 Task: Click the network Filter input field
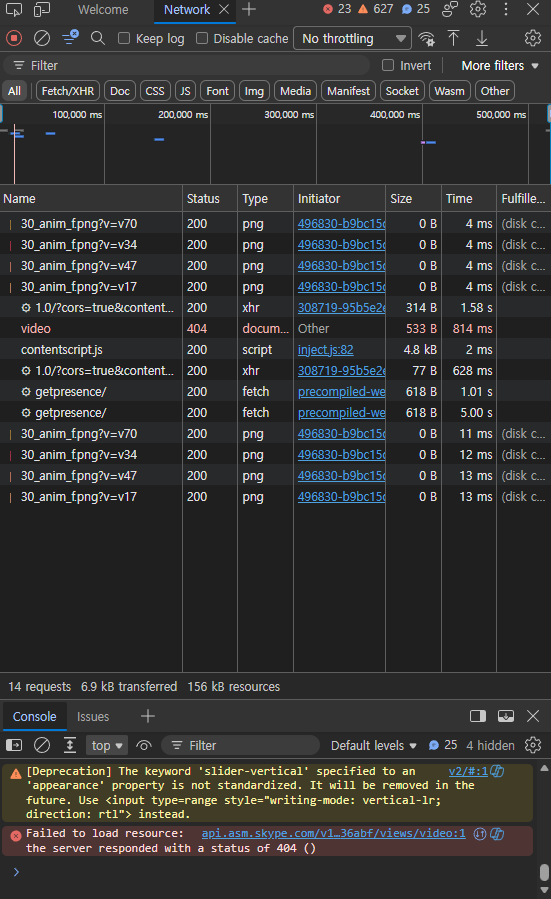pyautogui.click(x=186, y=65)
